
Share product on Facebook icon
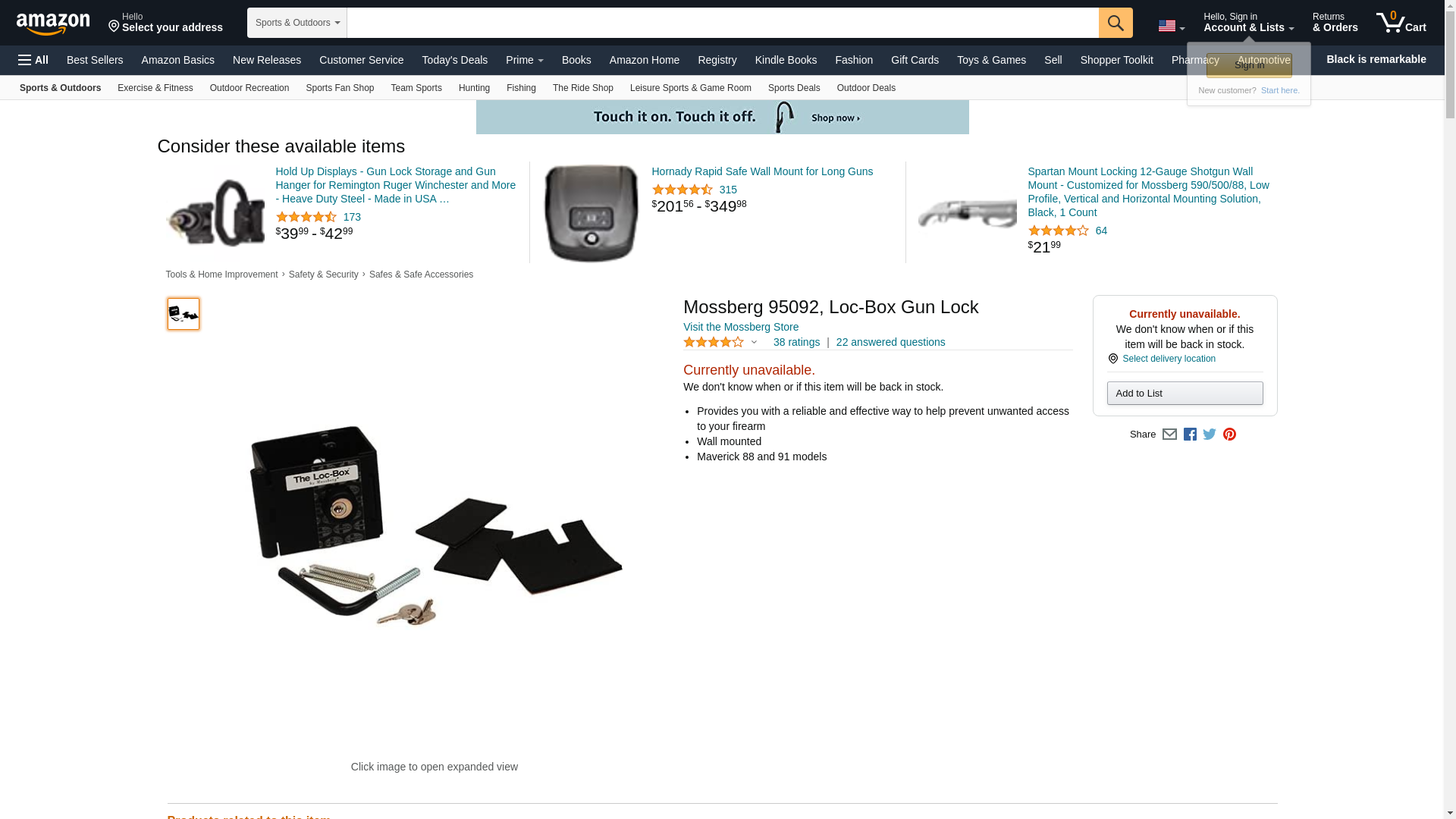point(1190,435)
